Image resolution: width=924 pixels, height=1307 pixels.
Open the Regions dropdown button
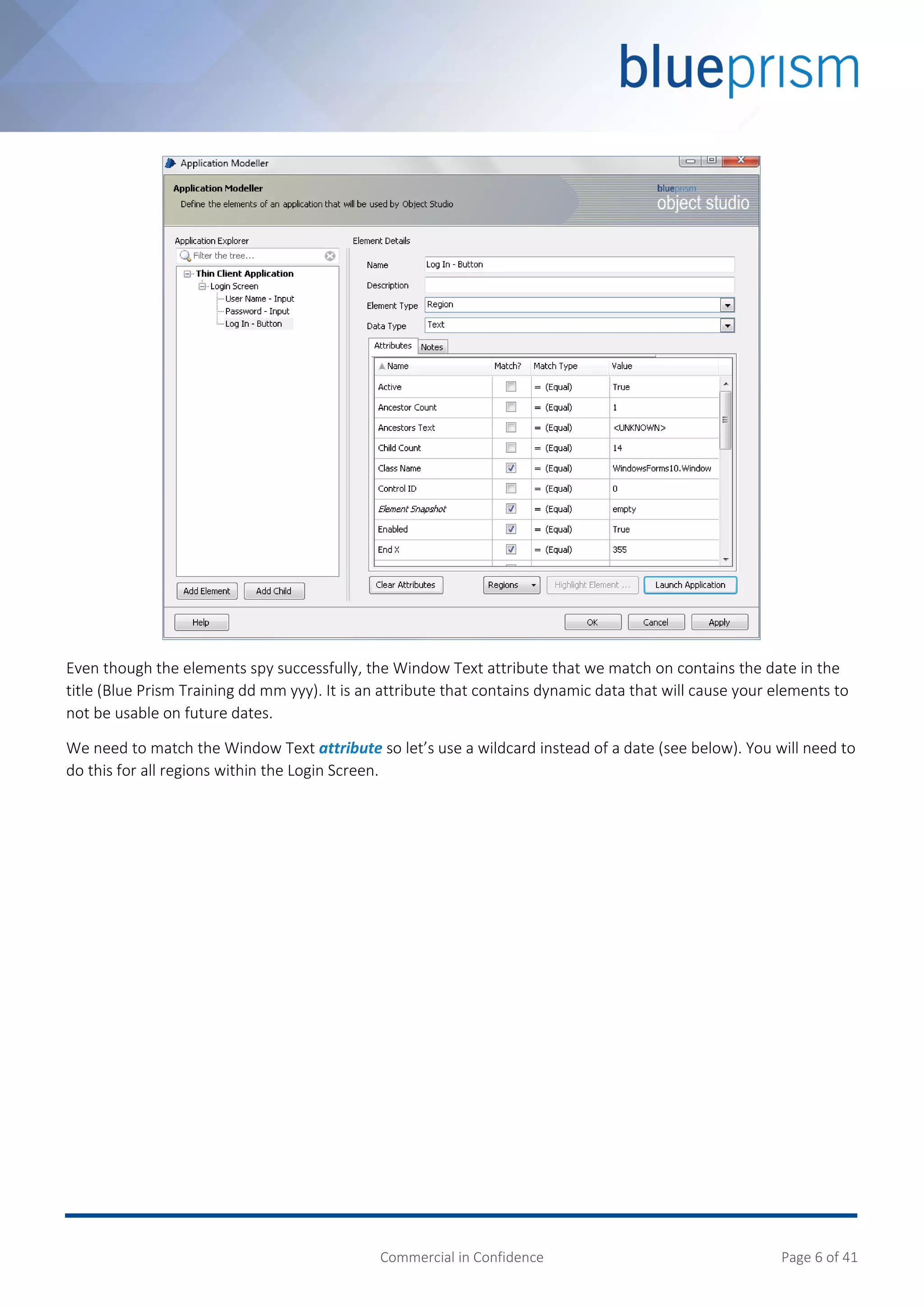click(512, 585)
